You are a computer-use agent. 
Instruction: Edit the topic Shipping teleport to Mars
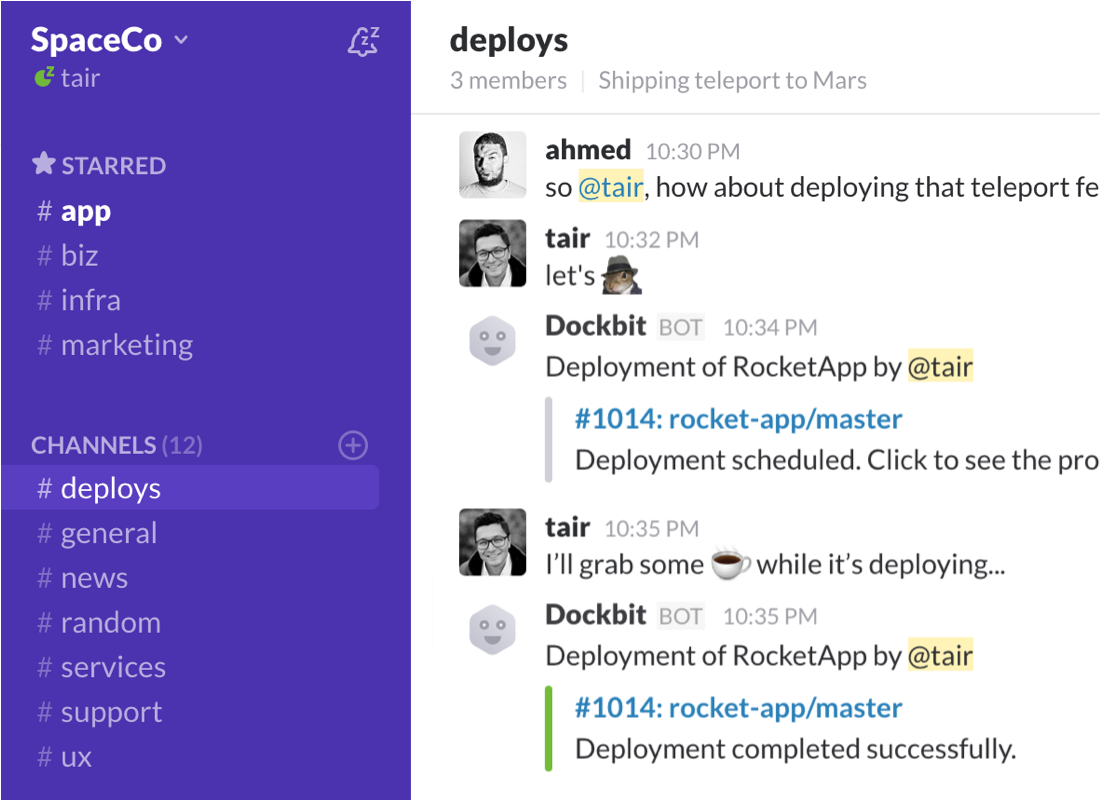[732, 80]
